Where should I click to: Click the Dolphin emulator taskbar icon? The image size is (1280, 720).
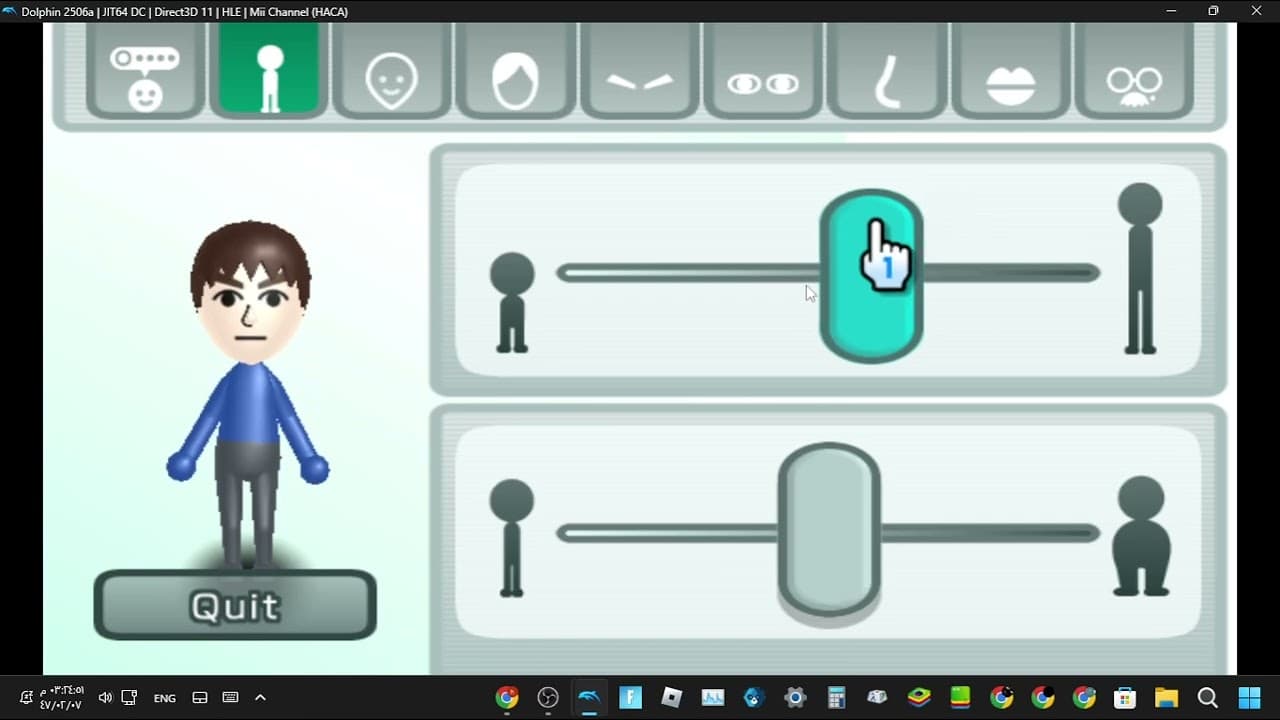point(589,698)
